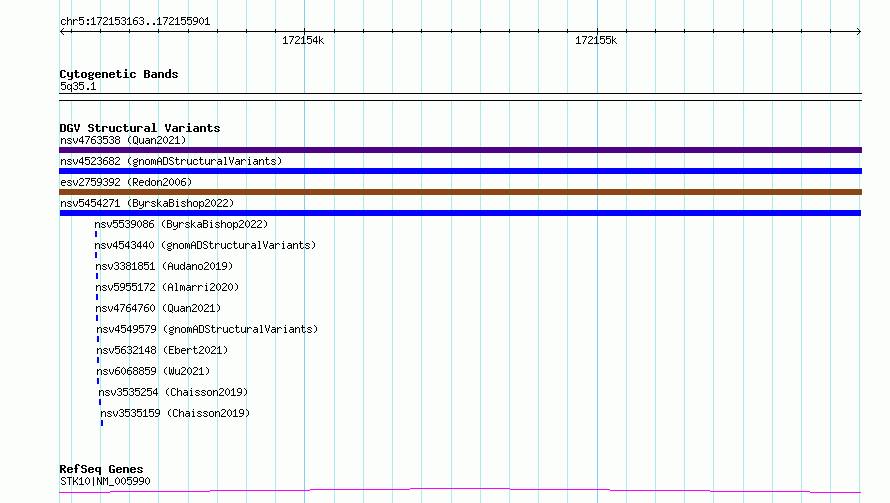Select the RefSeq Genes track heading

coord(101,469)
